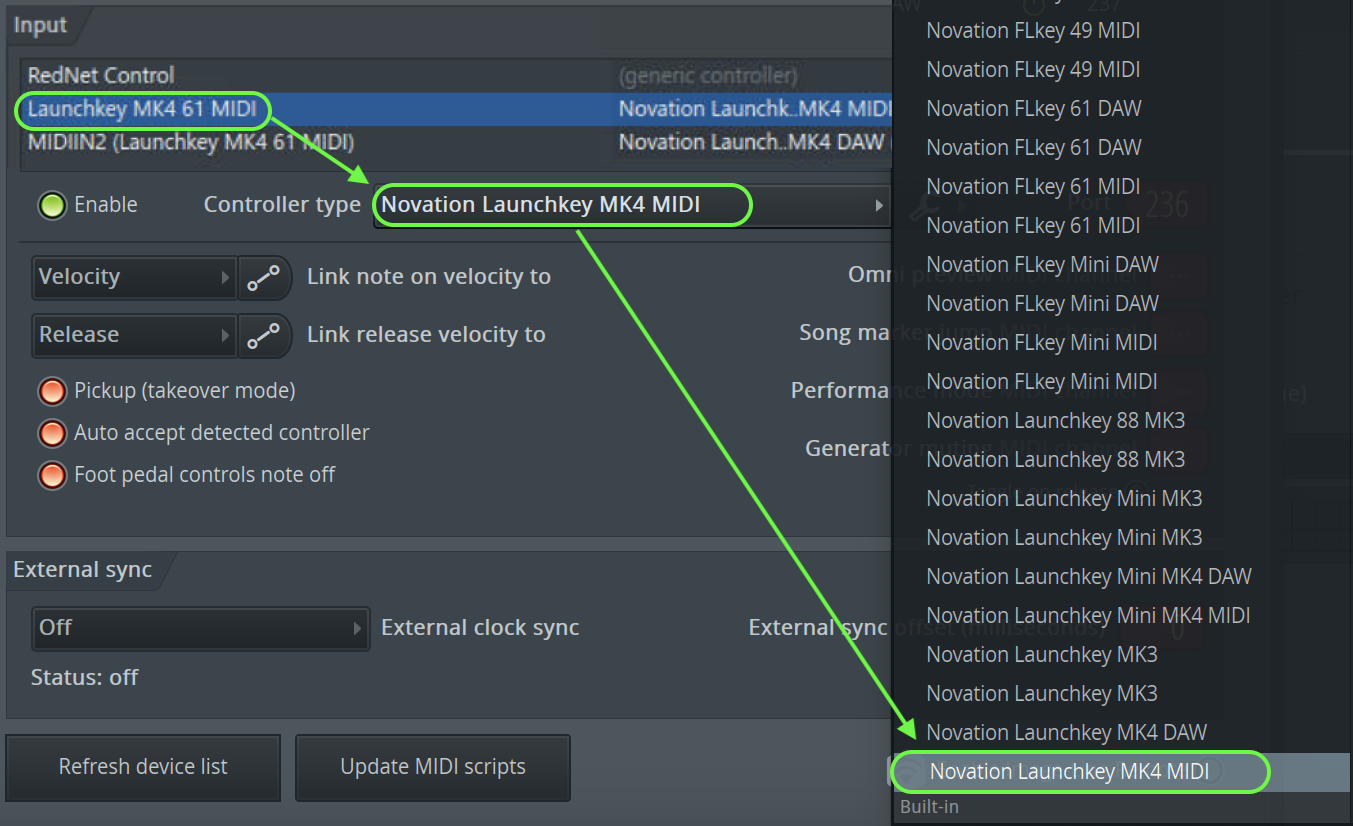The height and width of the screenshot is (826, 1353).
Task: Choose Novation Launchkey MK4 DAW in menu
Action: [1066, 732]
